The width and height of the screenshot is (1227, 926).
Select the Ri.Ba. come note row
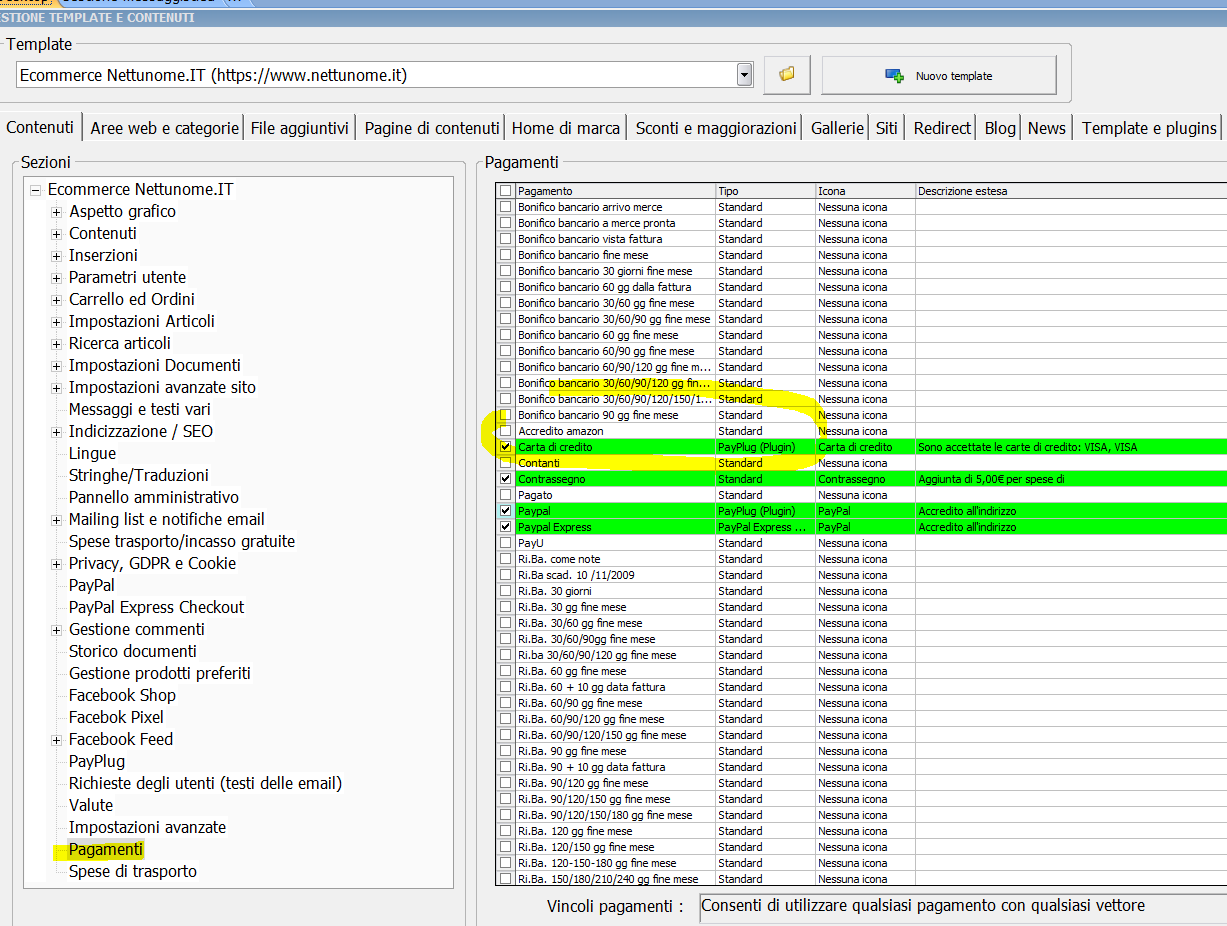pyautogui.click(x=862, y=559)
